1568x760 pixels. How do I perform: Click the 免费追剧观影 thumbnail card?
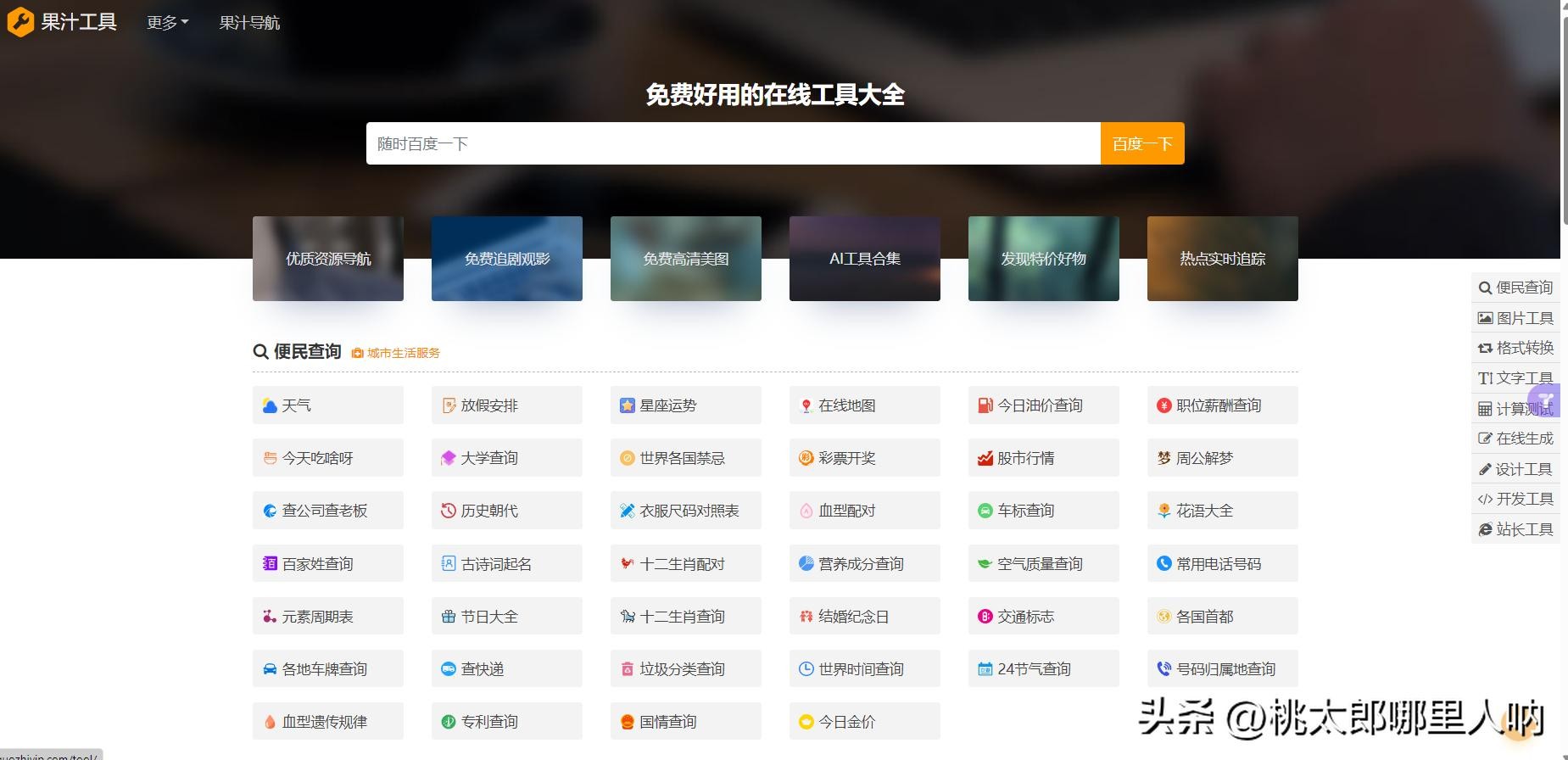[506, 259]
